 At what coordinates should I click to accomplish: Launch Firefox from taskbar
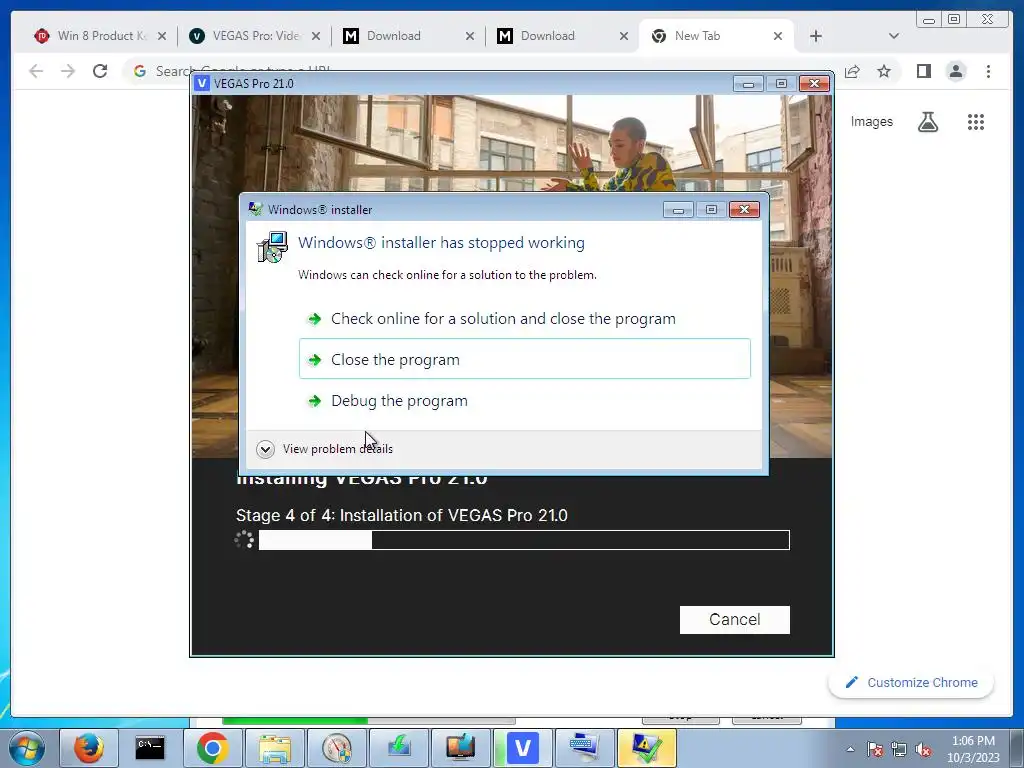(x=89, y=748)
